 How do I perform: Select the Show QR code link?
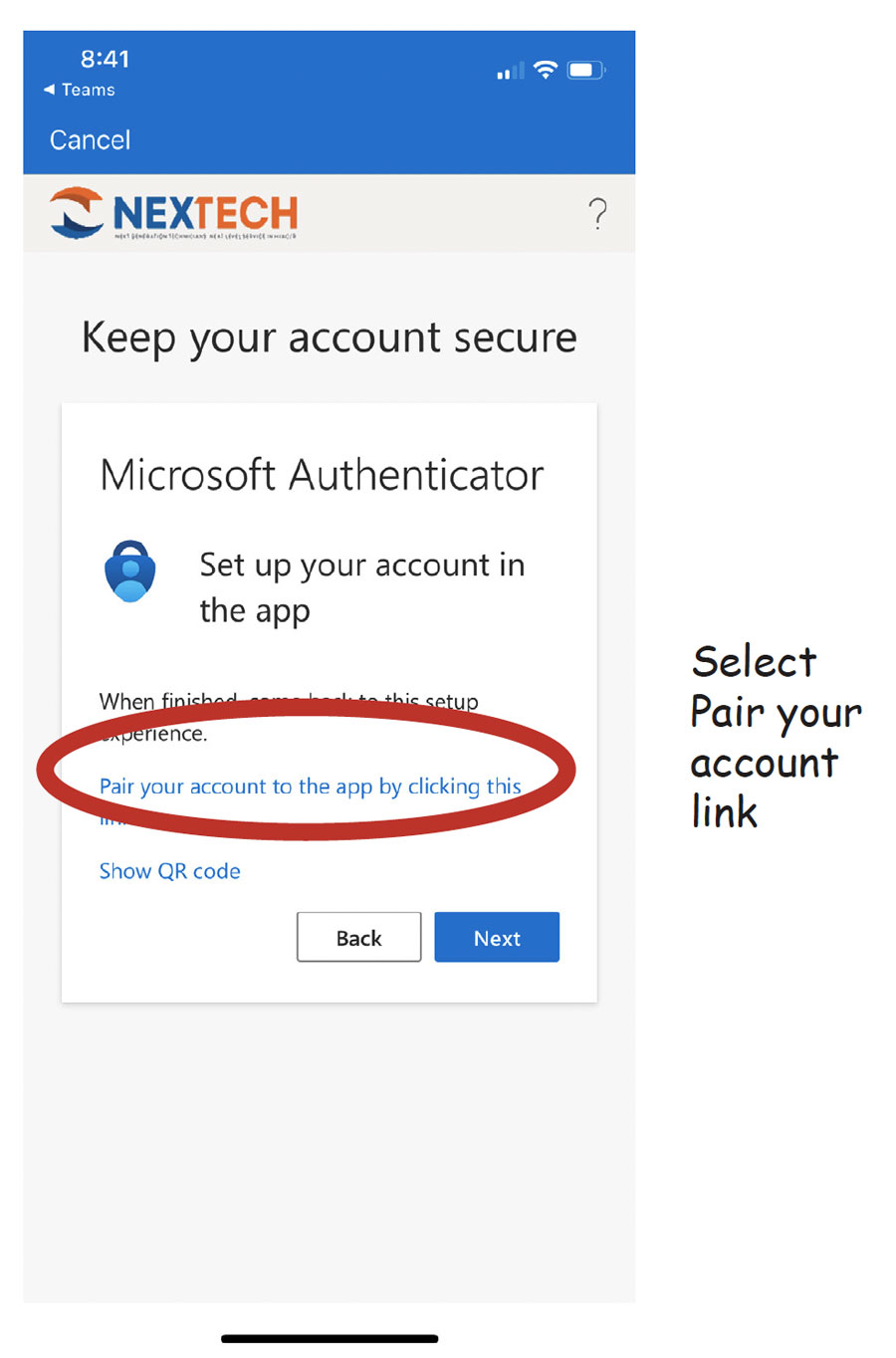pos(169,871)
